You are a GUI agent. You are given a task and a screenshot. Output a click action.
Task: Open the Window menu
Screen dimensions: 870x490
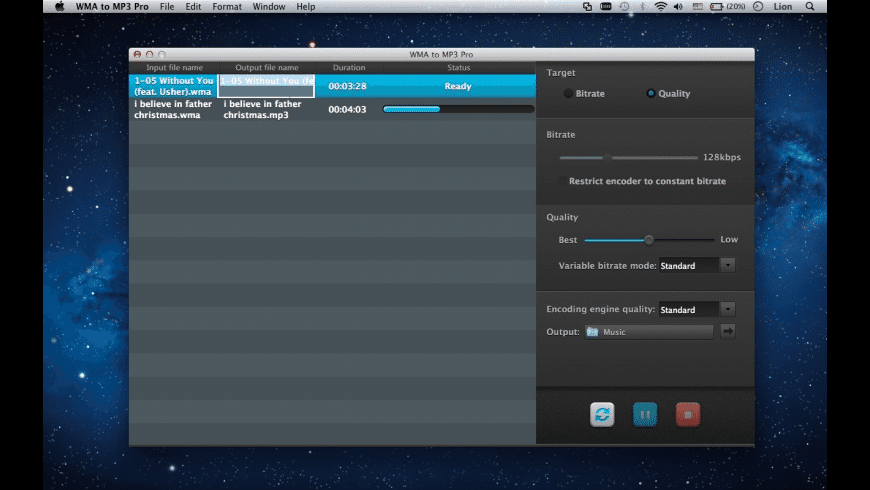pos(269,7)
